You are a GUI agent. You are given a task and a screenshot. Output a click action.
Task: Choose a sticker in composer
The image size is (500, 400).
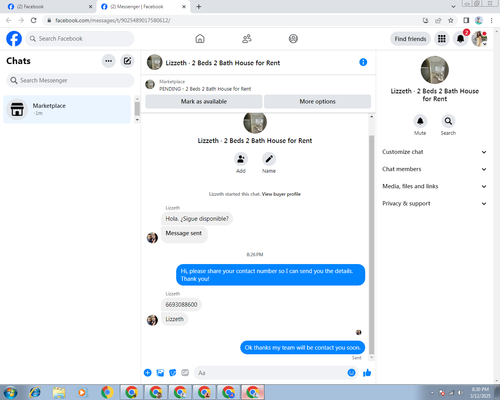(x=173, y=373)
